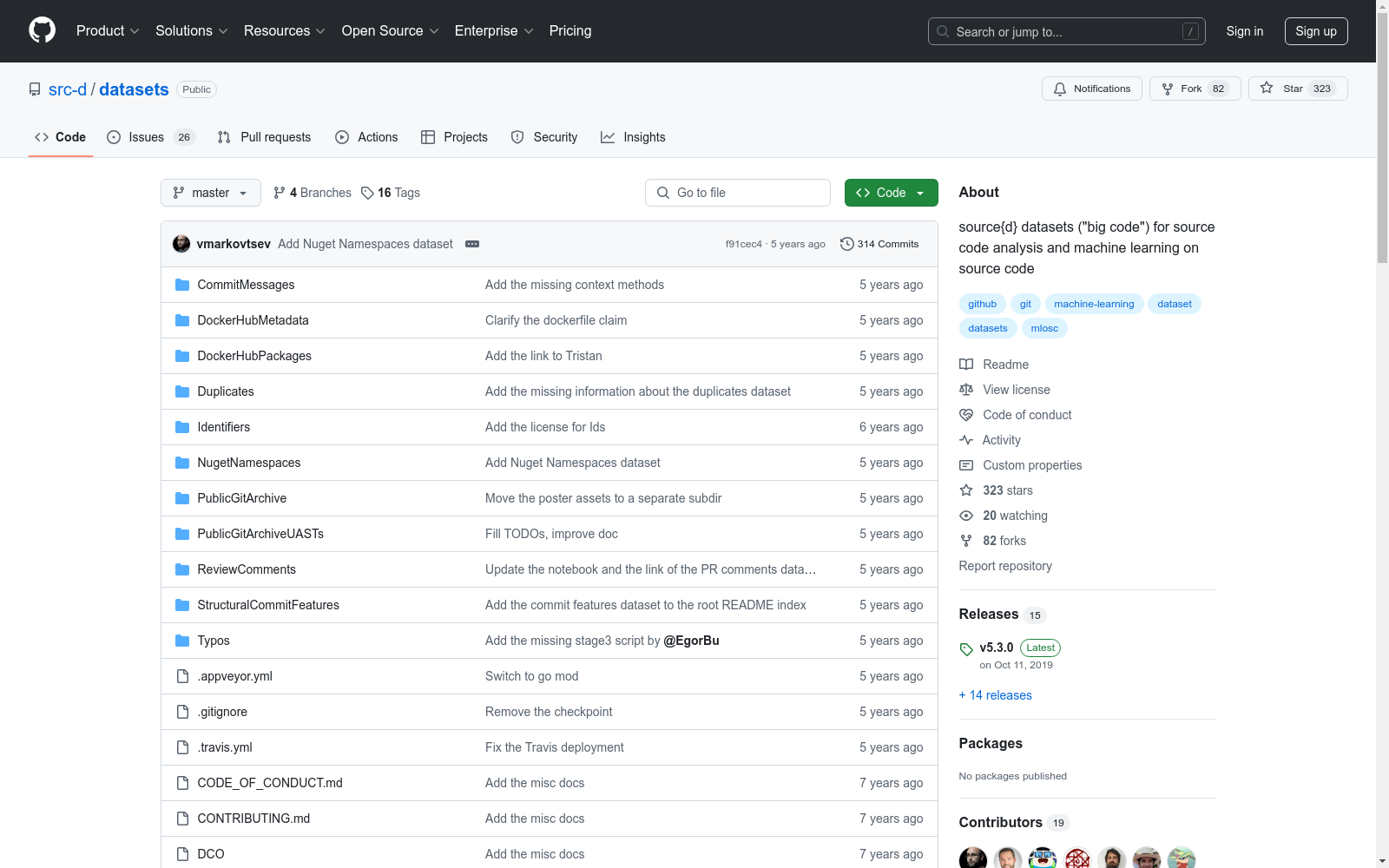Click the Sign in link
Screen dimensions: 1389x868
pos(1245,31)
